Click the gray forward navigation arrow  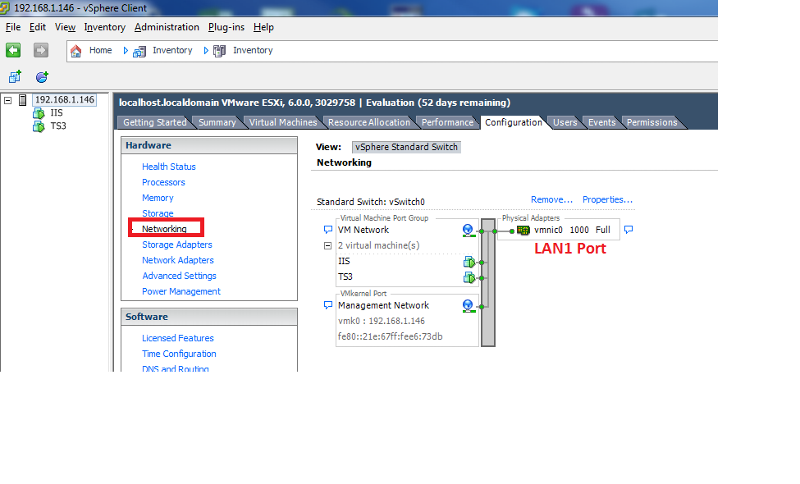41,50
